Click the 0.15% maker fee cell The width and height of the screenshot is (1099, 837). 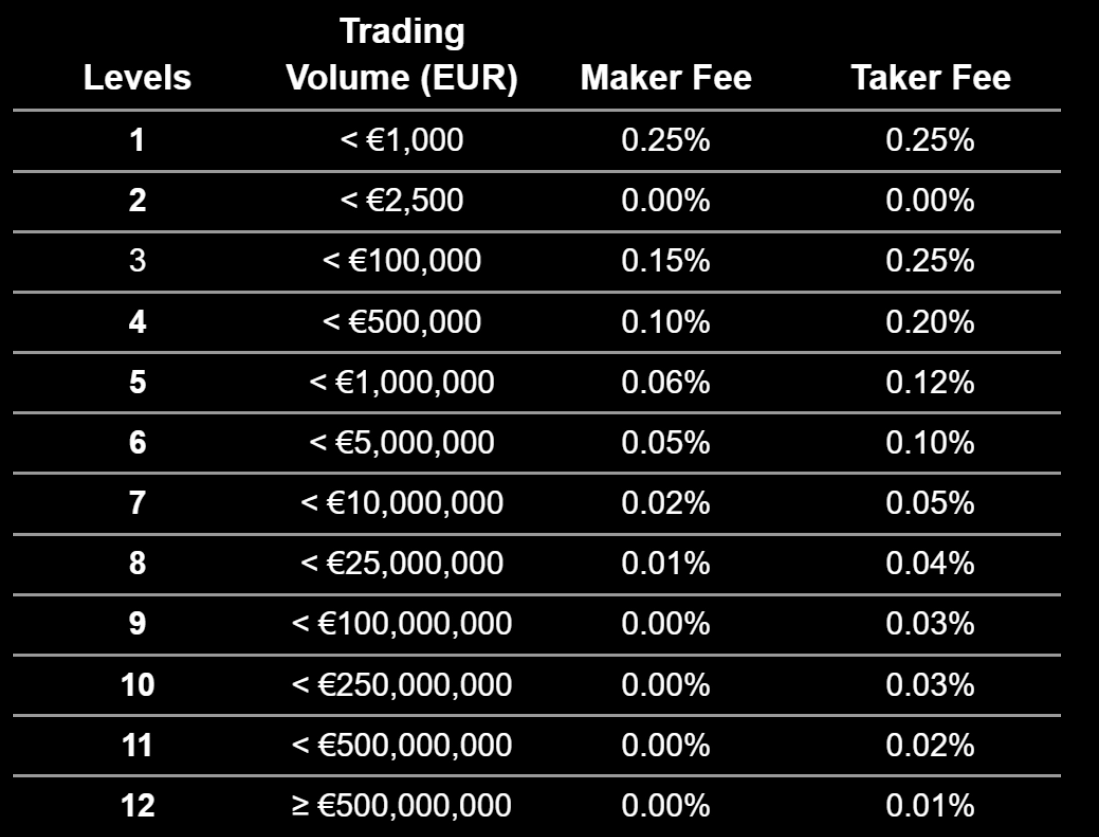[x=666, y=261]
